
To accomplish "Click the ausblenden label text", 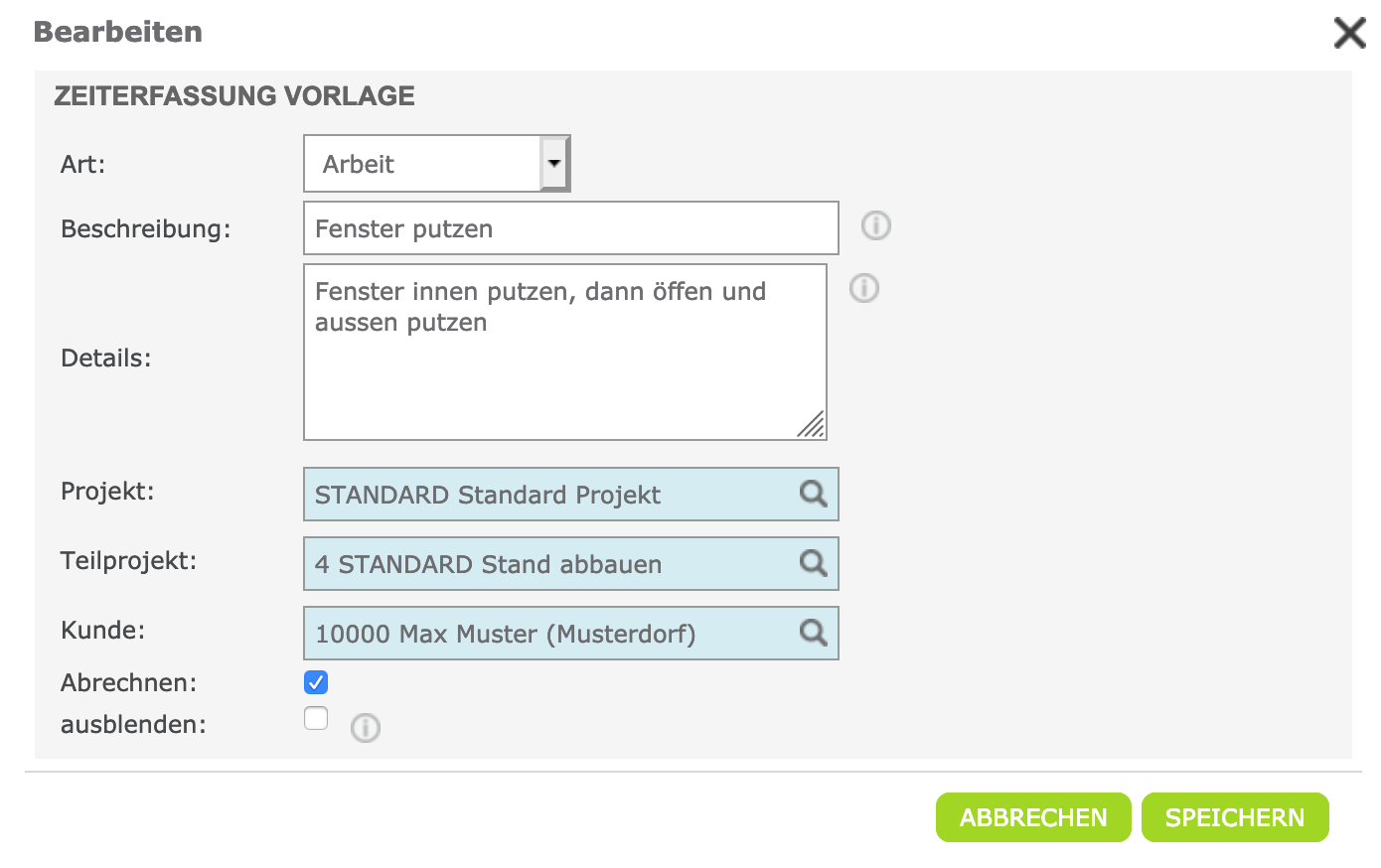I will coord(133,725).
